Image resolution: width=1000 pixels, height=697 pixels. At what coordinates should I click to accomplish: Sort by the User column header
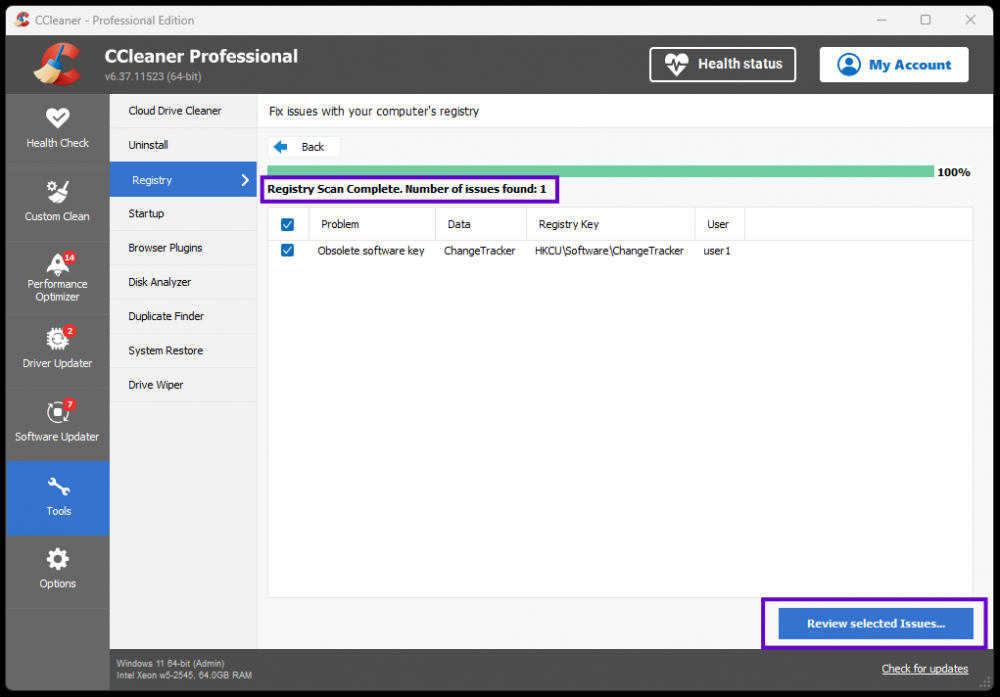click(x=719, y=224)
